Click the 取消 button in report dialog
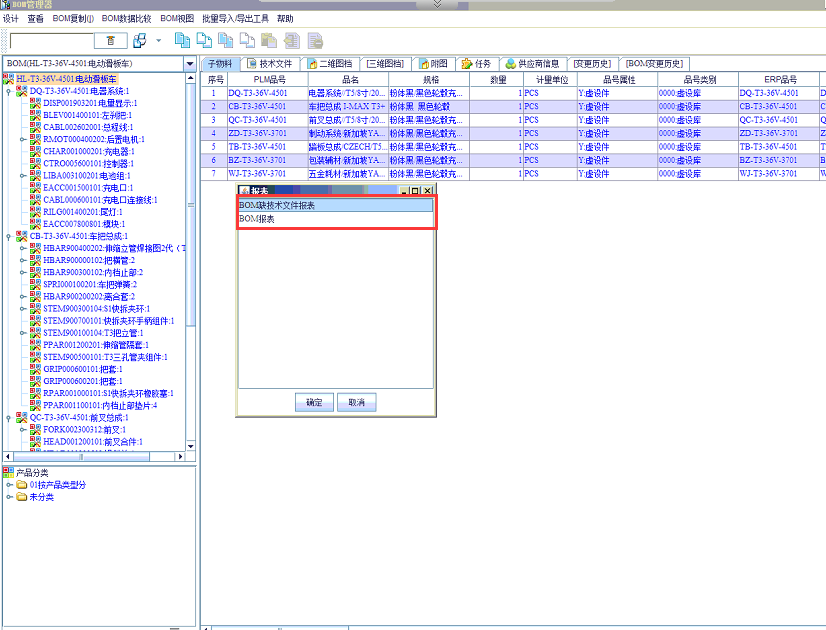This screenshot has width=826, height=630. pyautogui.click(x=356, y=402)
